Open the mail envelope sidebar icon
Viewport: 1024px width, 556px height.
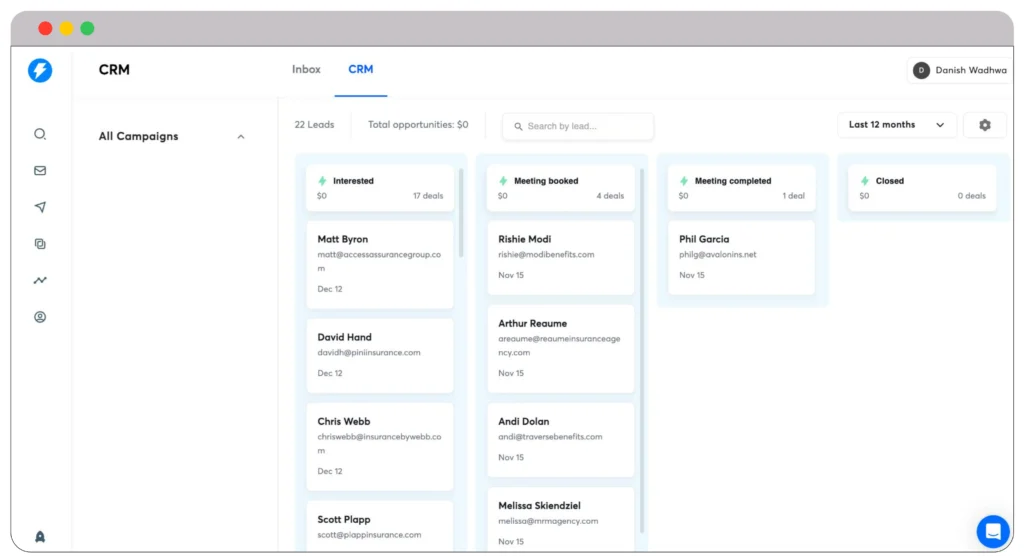coord(40,171)
